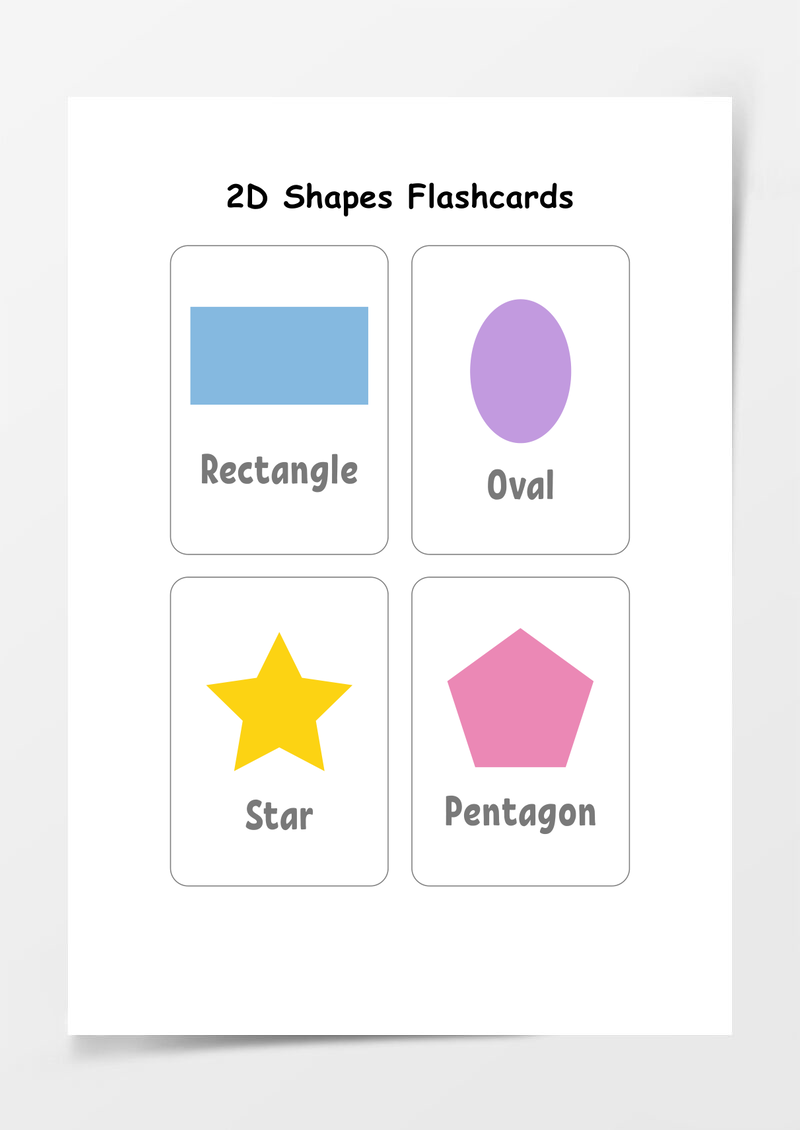Select the purple oval shape
Screen dimensions: 800x1130
(520, 371)
